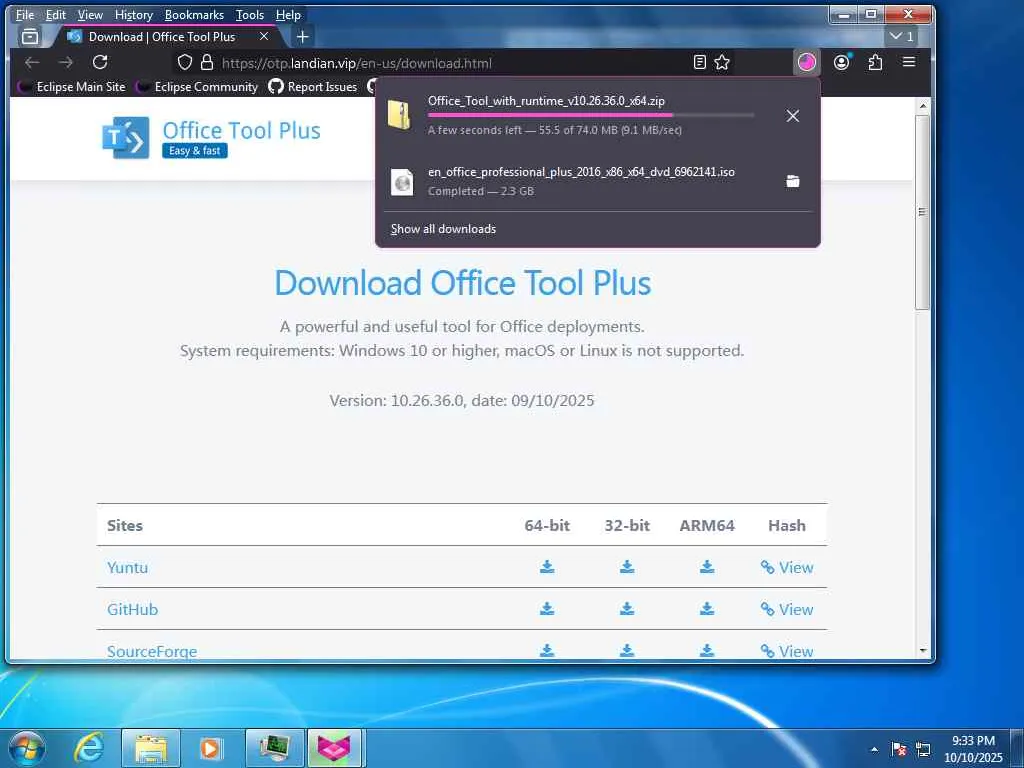
Task: Toggle reader view
Action: (699, 63)
